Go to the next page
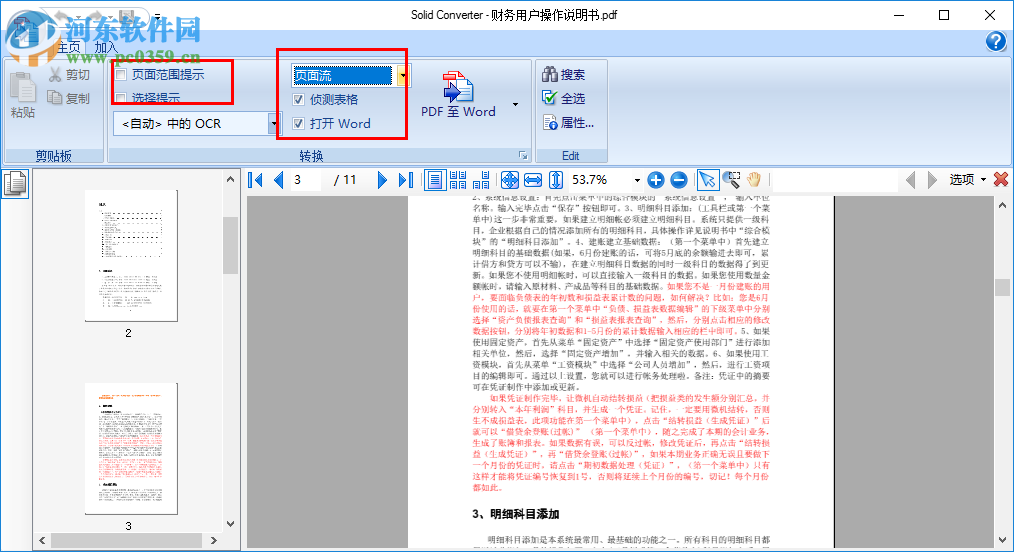 point(382,180)
